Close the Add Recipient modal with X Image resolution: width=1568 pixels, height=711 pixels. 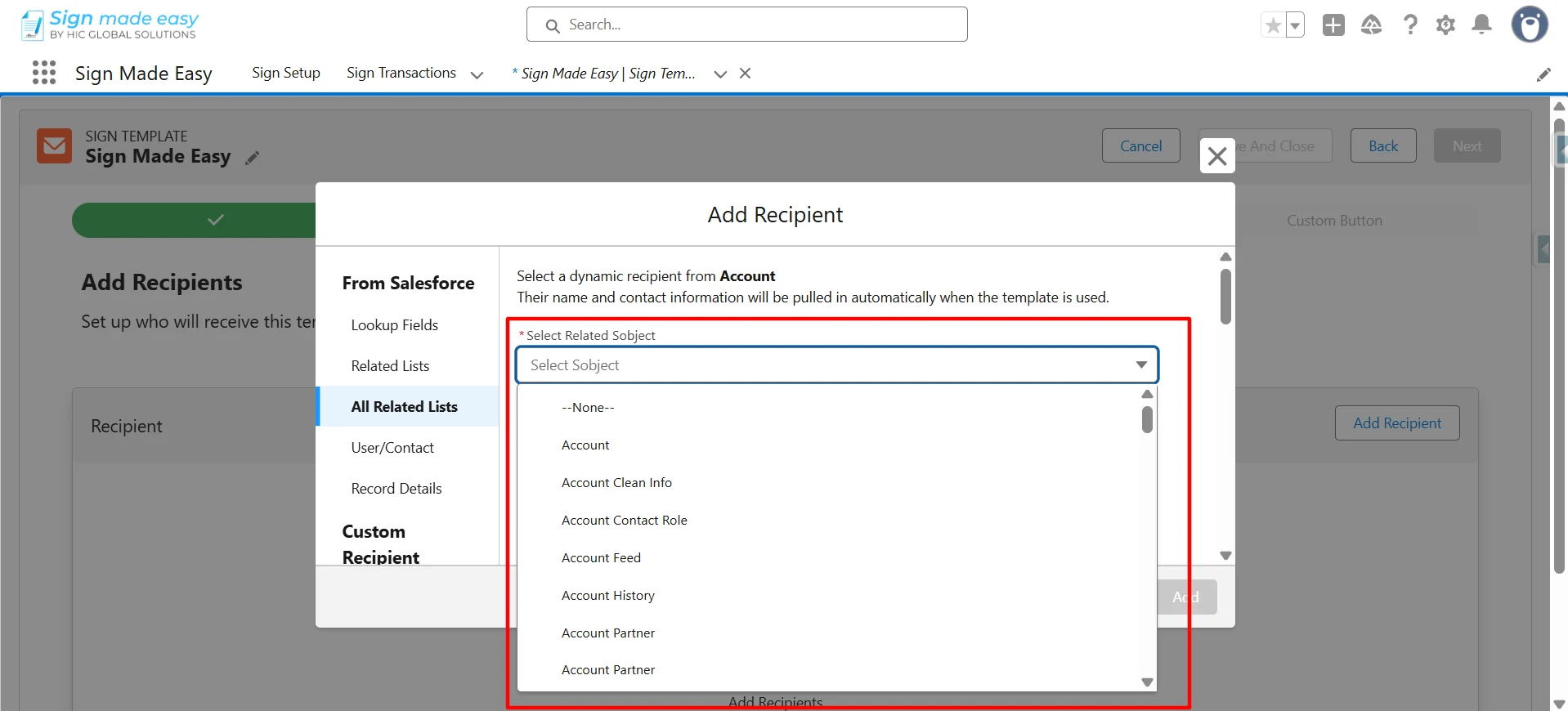tap(1217, 155)
